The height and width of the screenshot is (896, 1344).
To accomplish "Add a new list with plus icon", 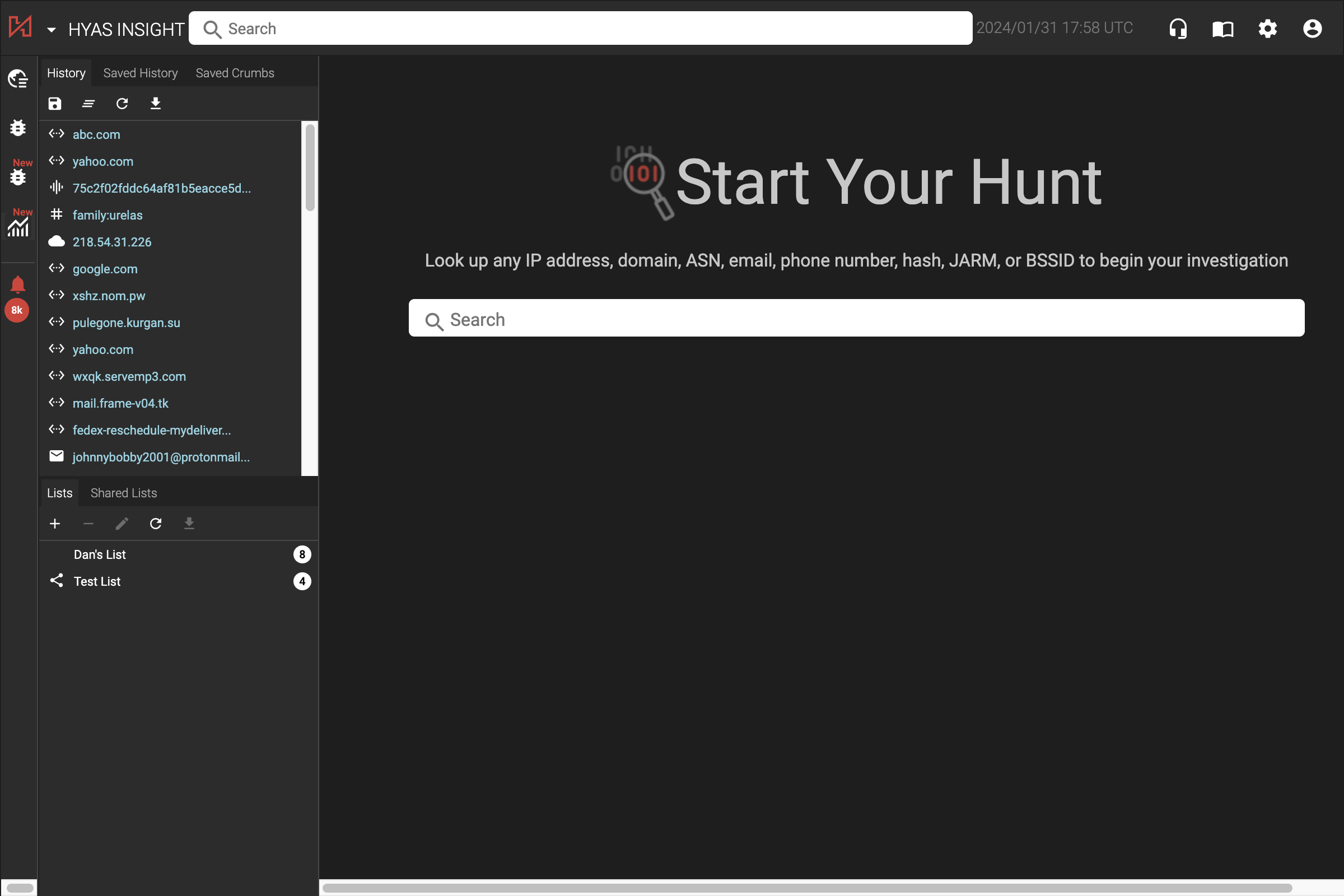I will 55,524.
